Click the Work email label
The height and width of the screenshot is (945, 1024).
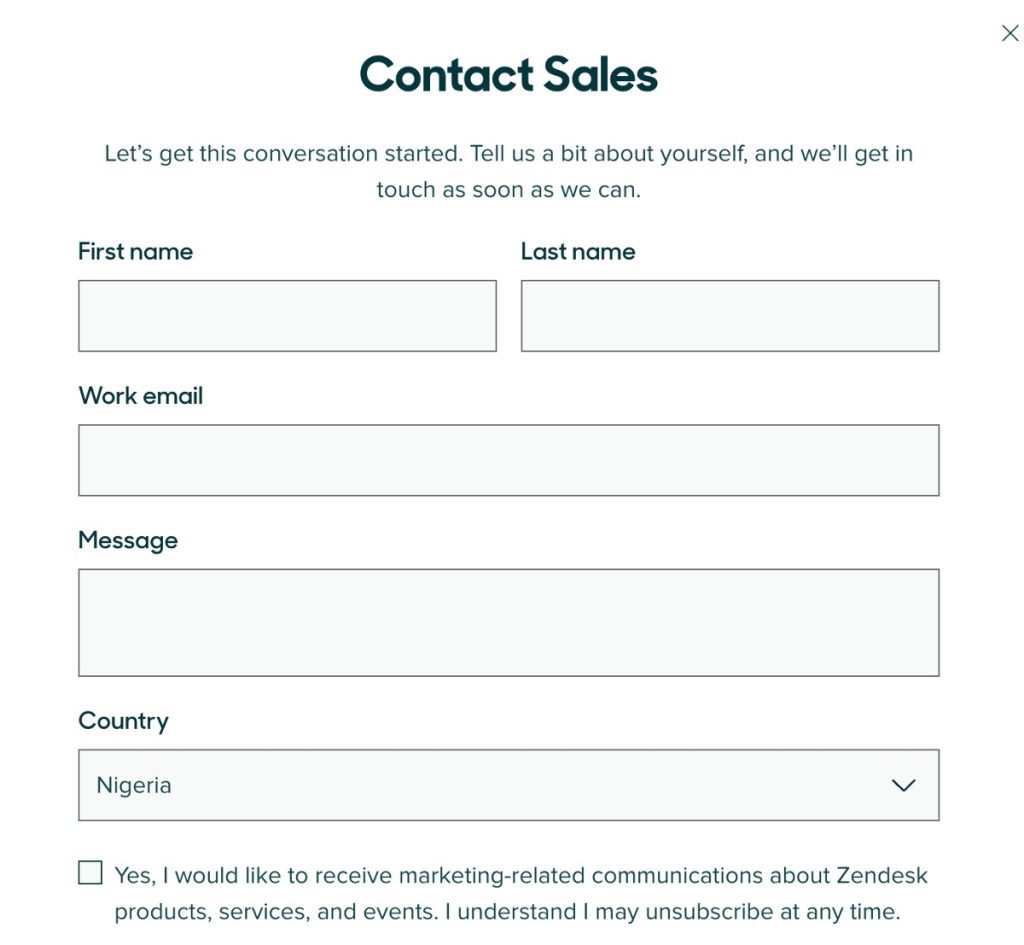coord(141,395)
